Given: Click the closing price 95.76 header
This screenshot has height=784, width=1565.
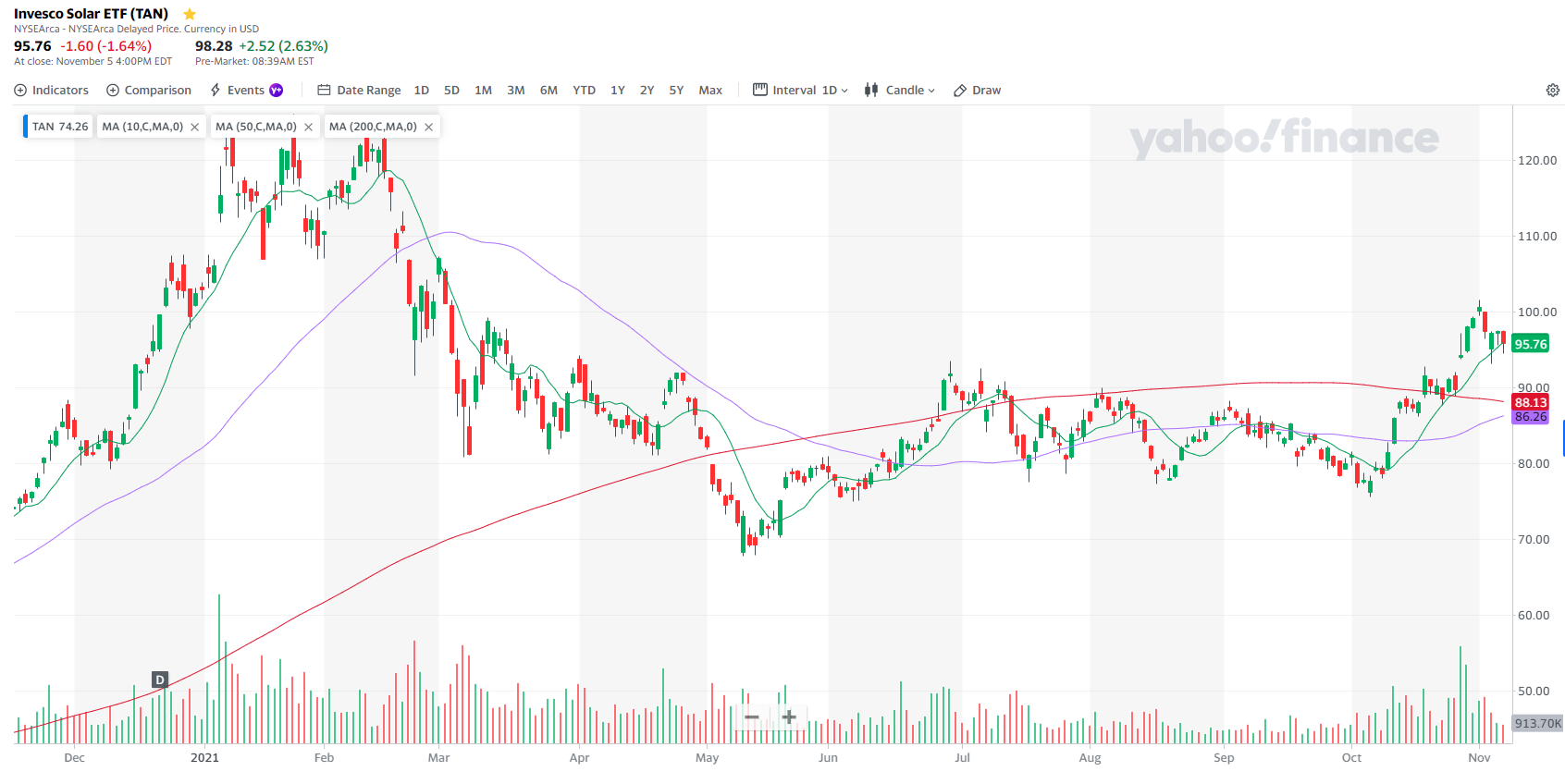Looking at the screenshot, I should coord(32,46).
